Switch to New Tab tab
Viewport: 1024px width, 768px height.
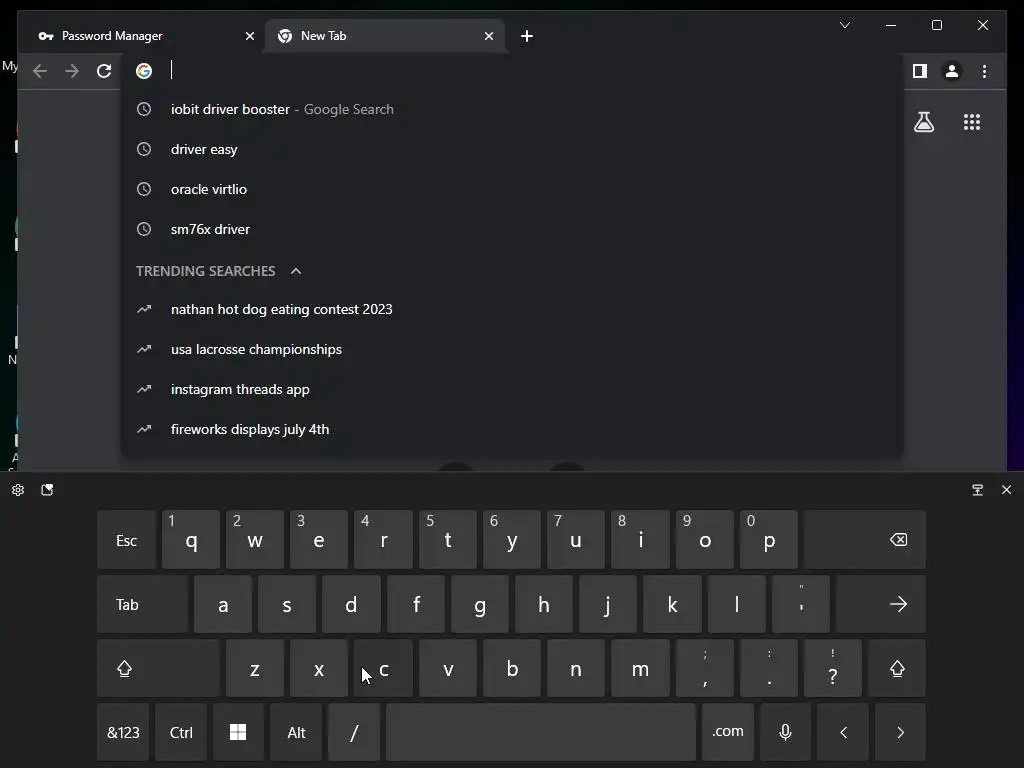click(x=385, y=36)
